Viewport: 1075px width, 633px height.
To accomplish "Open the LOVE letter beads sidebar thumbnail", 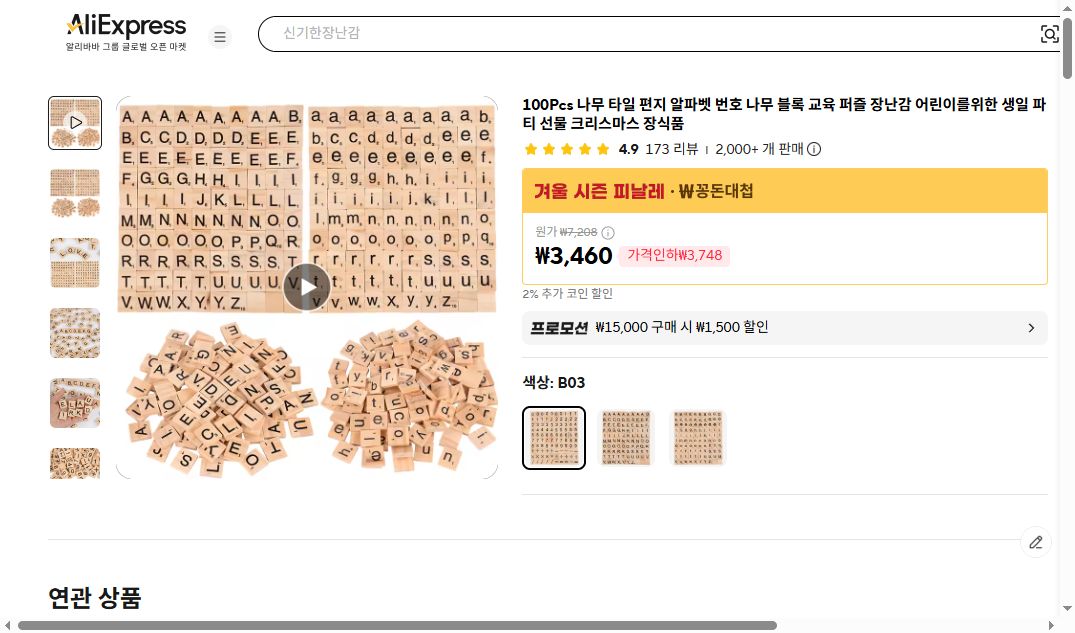I will click(74, 263).
